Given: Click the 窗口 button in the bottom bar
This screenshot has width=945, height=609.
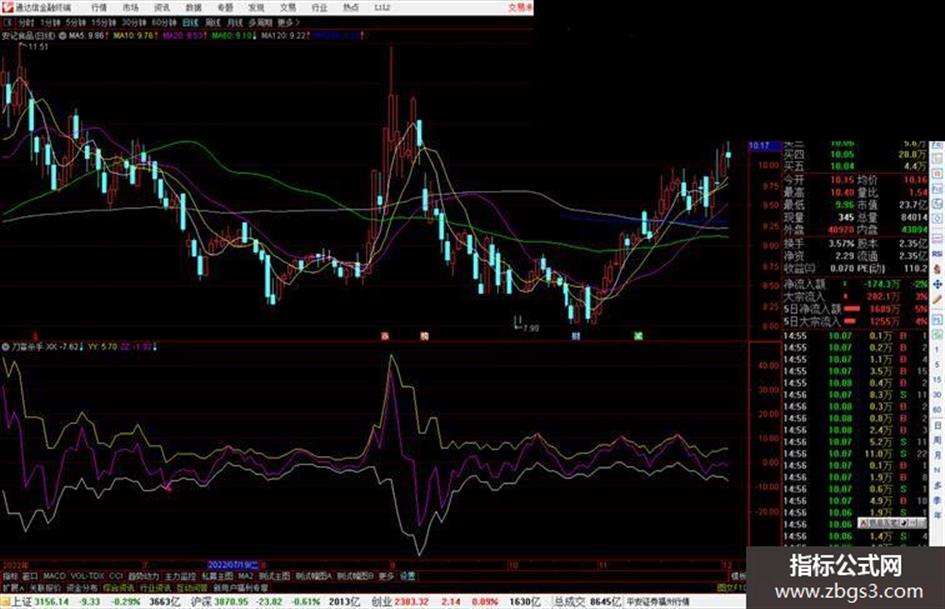Looking at the screenshot, I should (30, 576).
